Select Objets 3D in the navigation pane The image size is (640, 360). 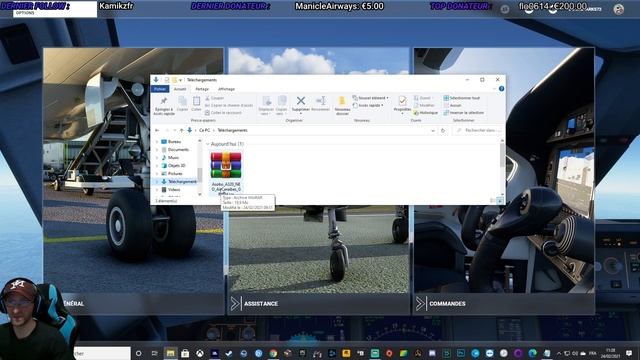pyautogui.click(x=176, y=166)
